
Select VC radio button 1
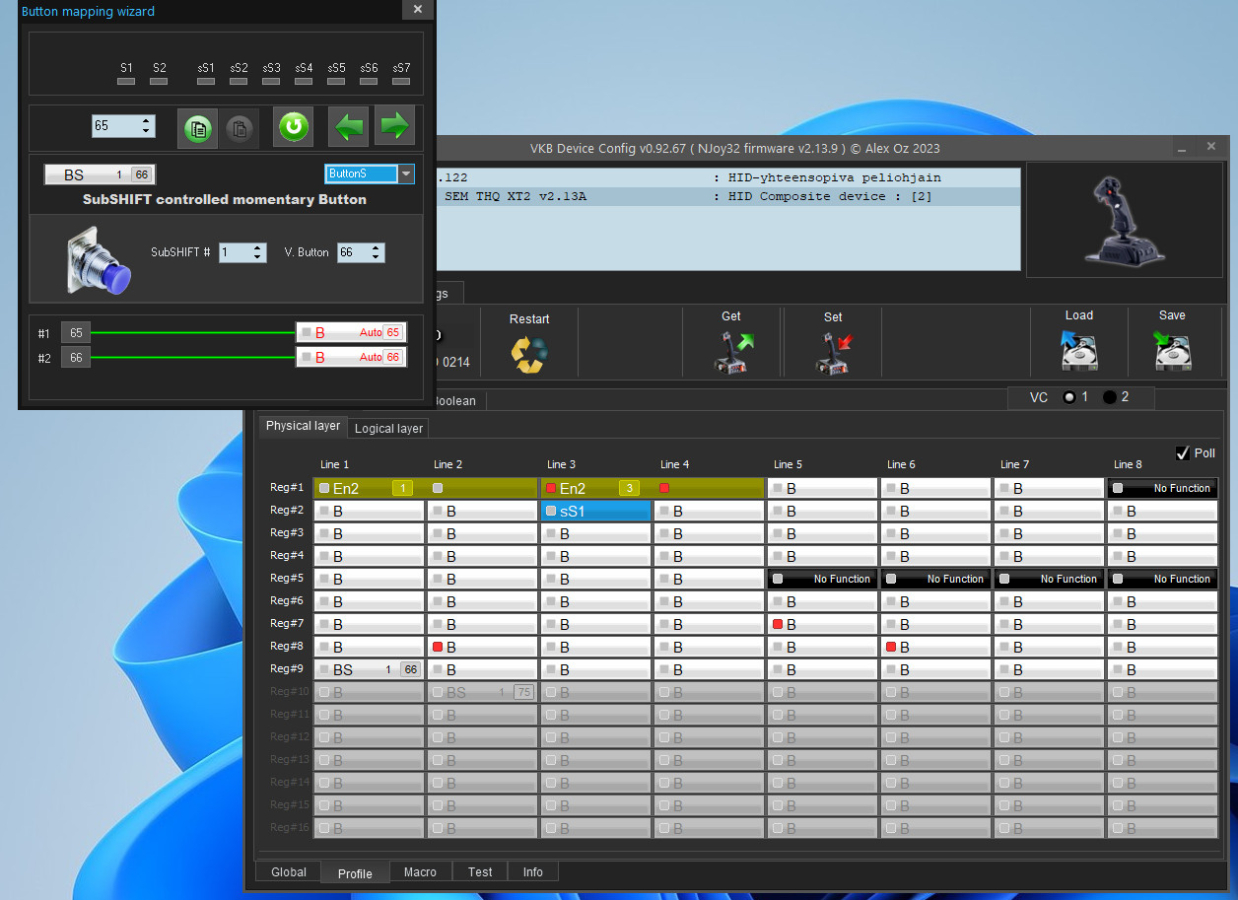pos(1069,397)
